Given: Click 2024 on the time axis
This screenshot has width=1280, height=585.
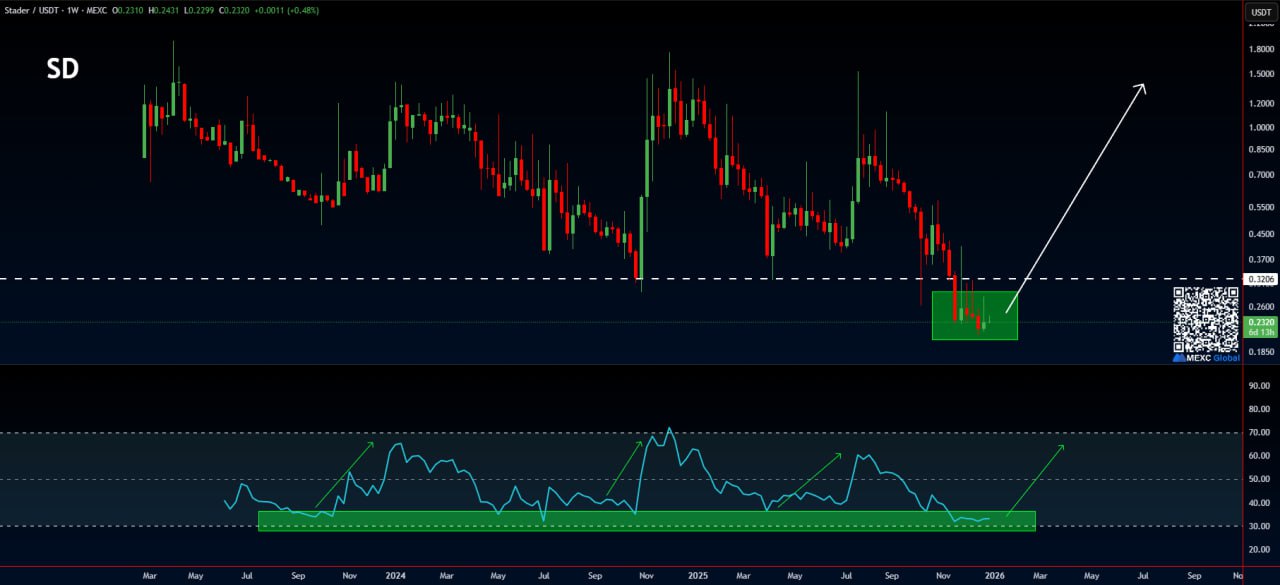Looking at the screenshot, I should (395, 576).
